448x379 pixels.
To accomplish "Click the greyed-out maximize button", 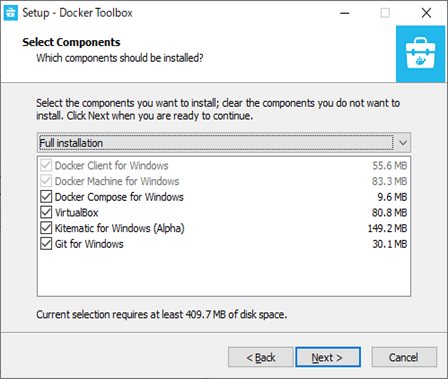I will (385, 13).
